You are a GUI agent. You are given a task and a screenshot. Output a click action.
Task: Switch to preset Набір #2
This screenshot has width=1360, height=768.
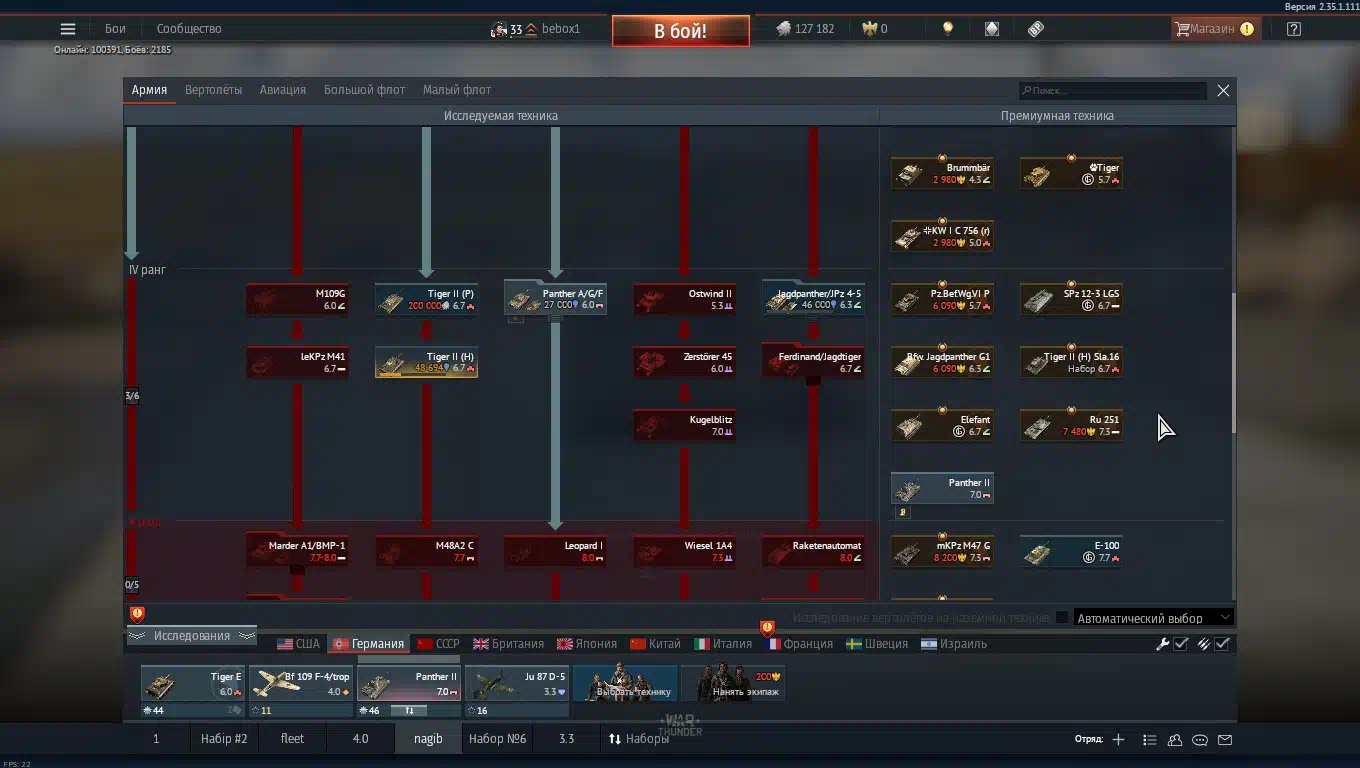[x=223, y=739]
